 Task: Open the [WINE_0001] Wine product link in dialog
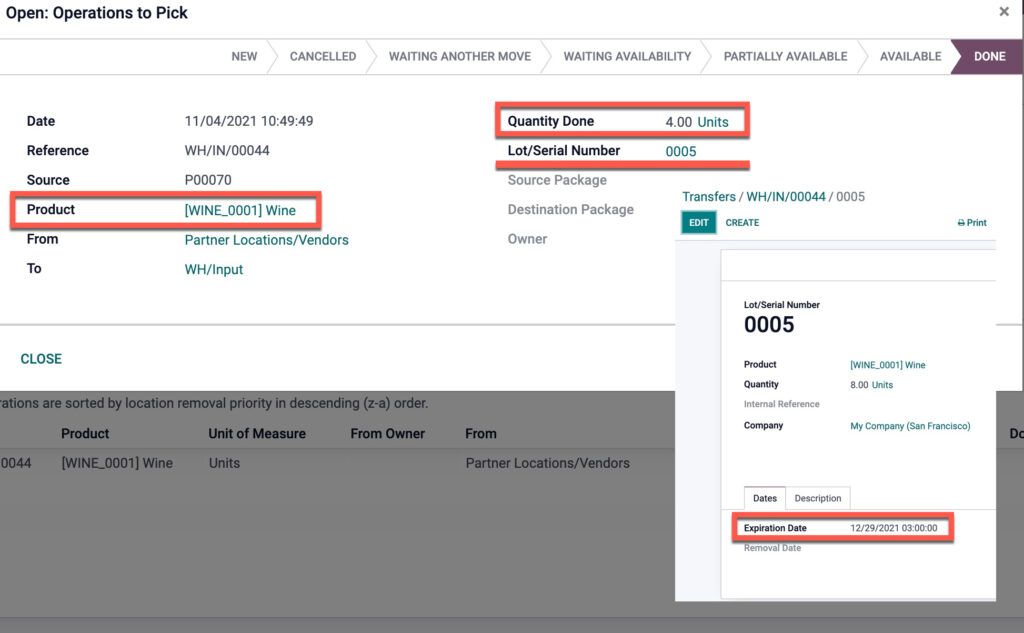point(240,210)
